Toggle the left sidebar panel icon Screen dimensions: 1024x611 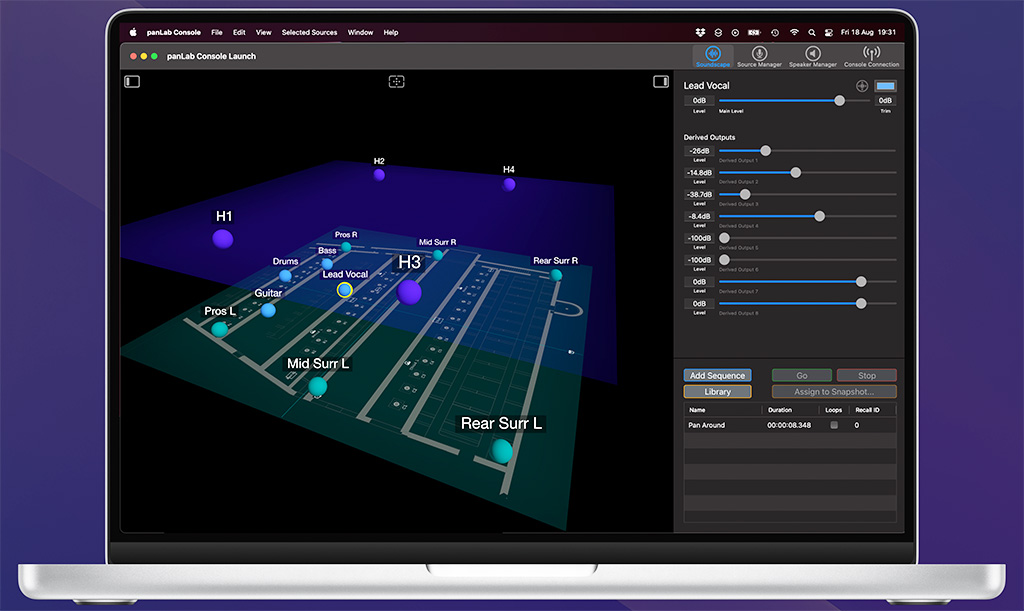[132, 82]
